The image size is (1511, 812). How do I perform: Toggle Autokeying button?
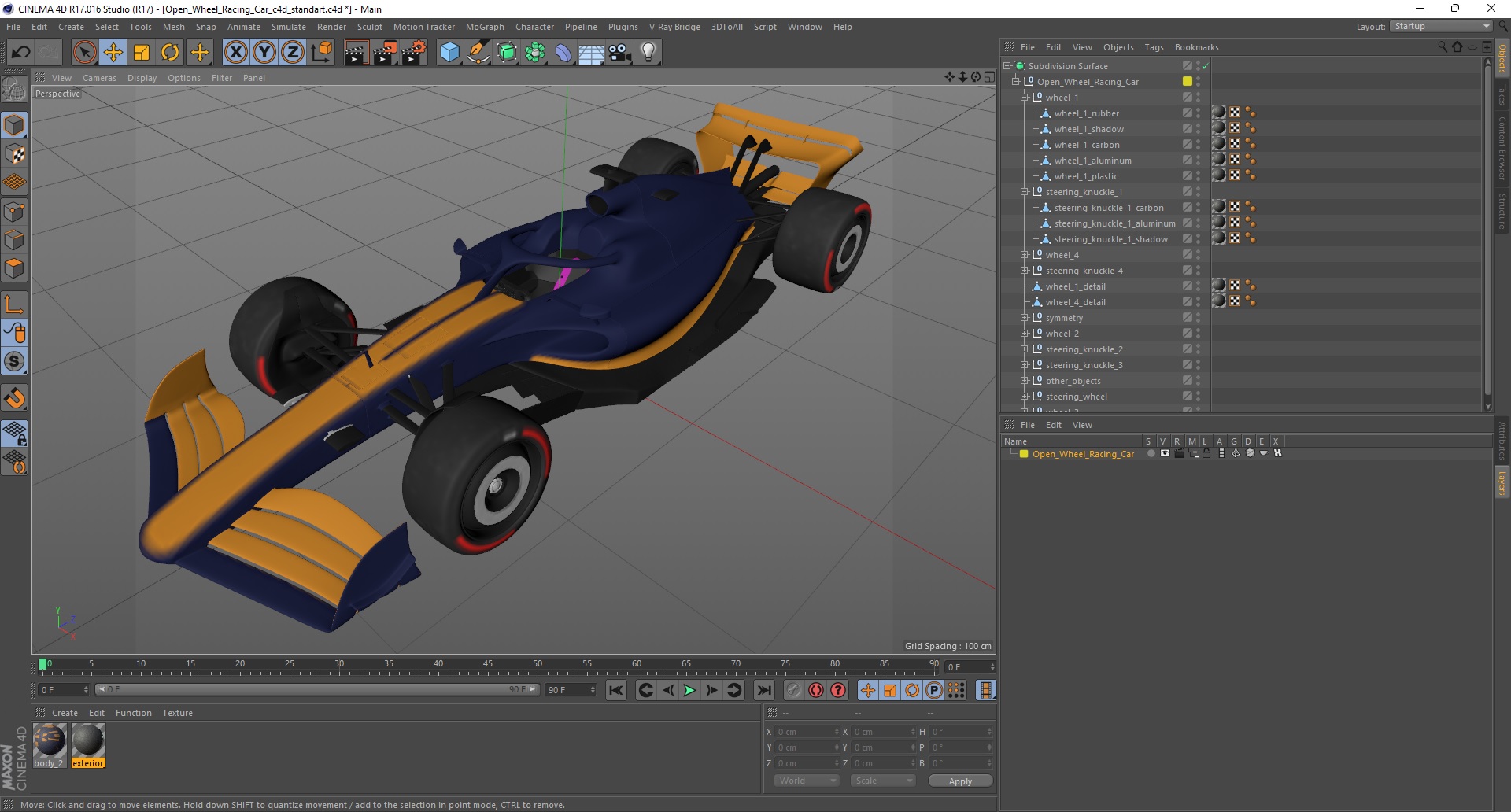(x=816, y=690)
